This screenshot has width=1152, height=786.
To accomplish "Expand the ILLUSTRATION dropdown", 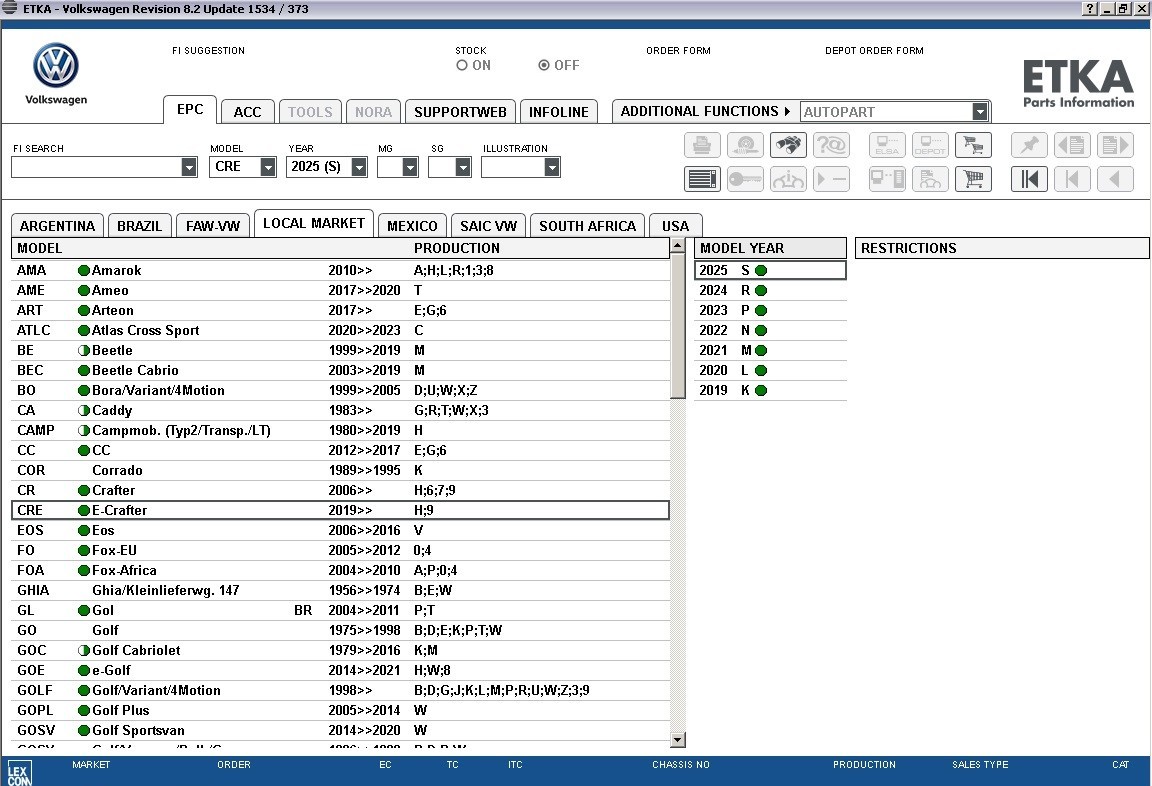I will (x=552, y=167).
